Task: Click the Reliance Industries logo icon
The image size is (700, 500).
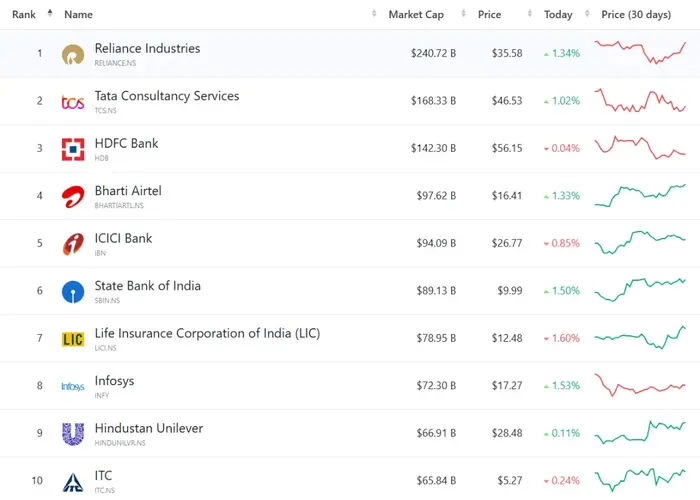Action: 73,54
